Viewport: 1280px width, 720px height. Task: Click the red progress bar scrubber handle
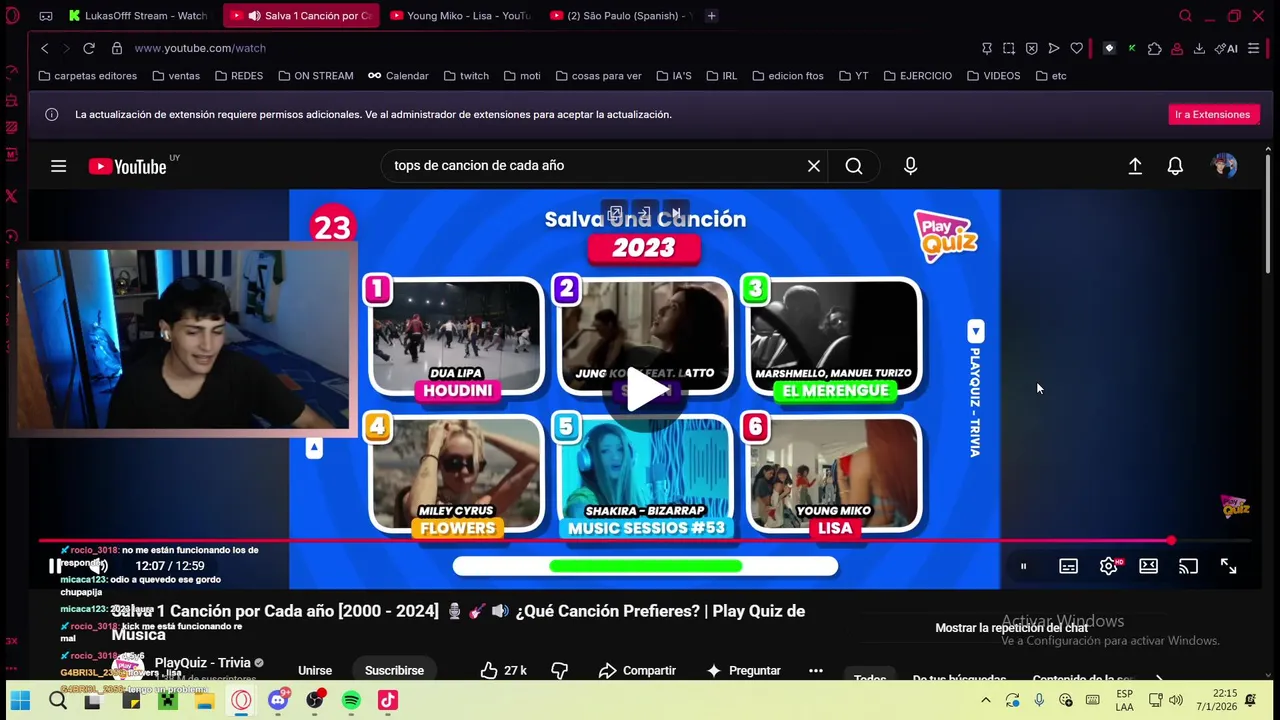coord(1171,541)
